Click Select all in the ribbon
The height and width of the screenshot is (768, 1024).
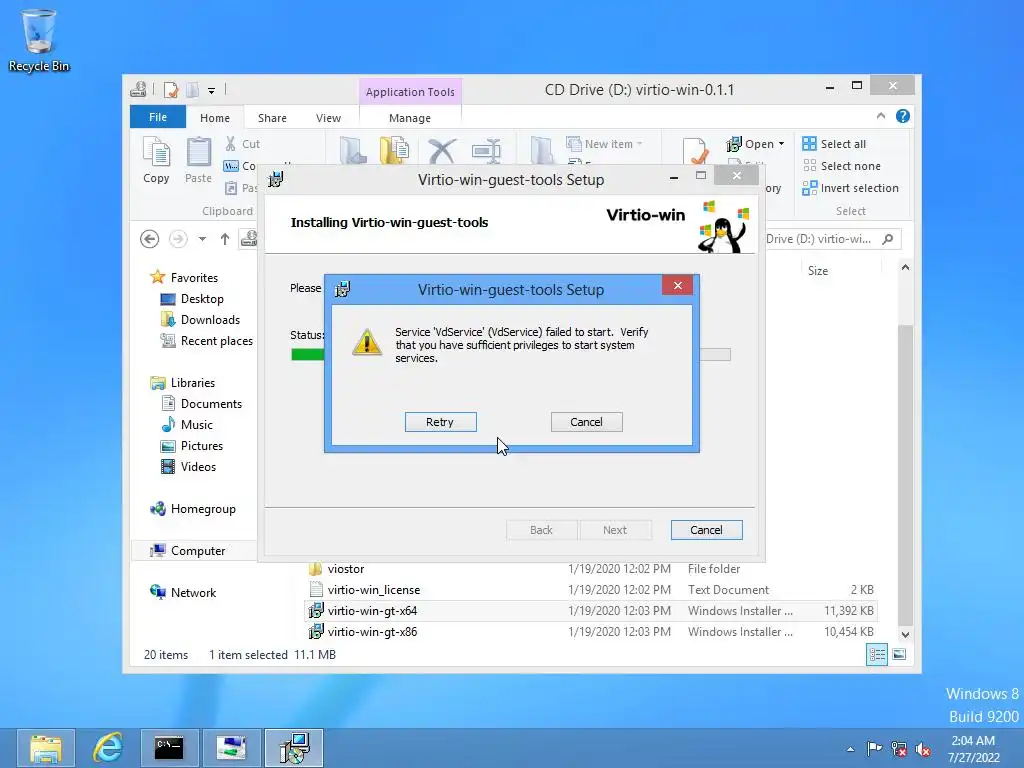tap(835, 144)
